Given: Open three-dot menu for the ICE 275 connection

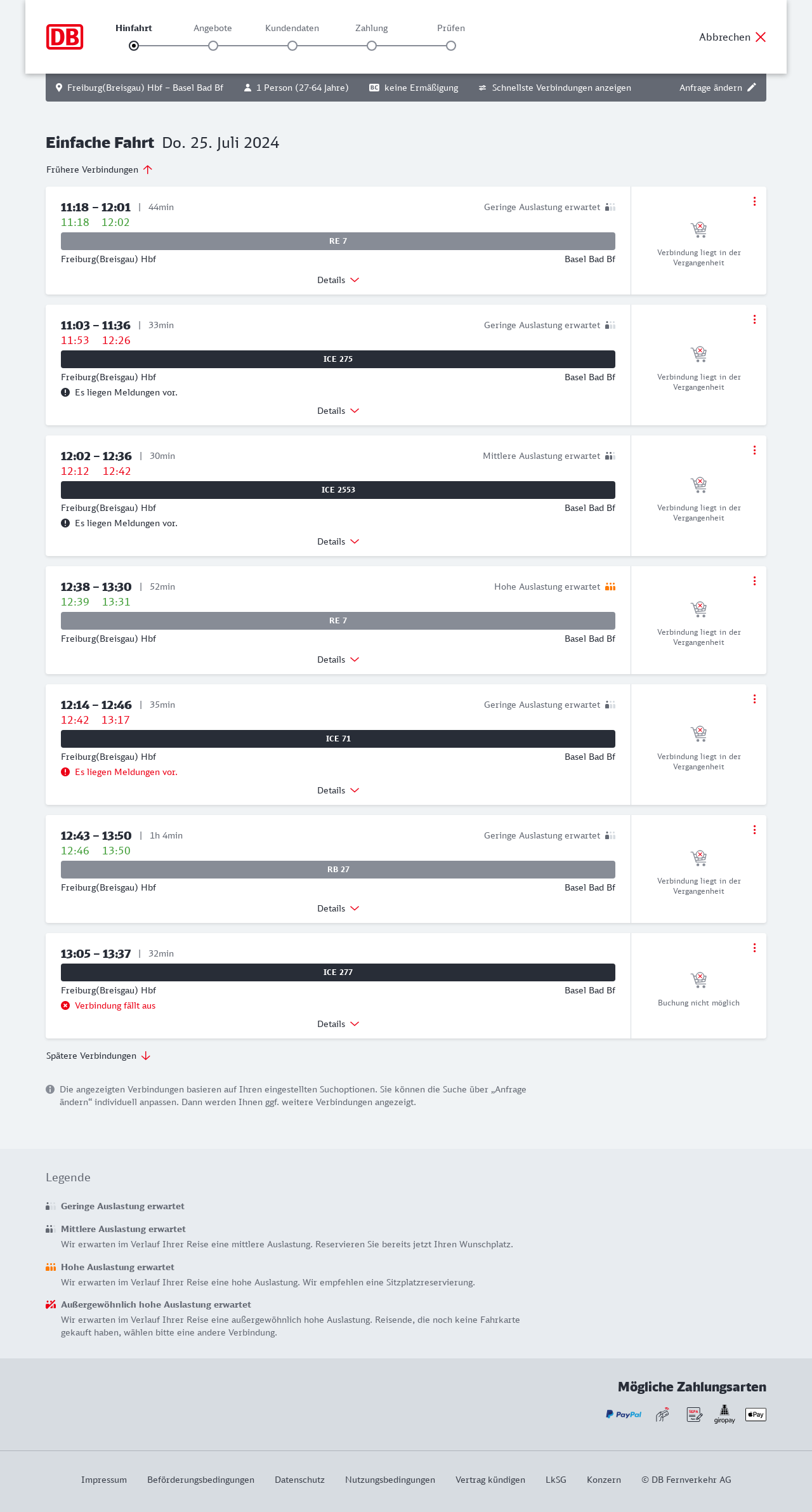Looking at the screenshot, I should click(x=754, y=319).
